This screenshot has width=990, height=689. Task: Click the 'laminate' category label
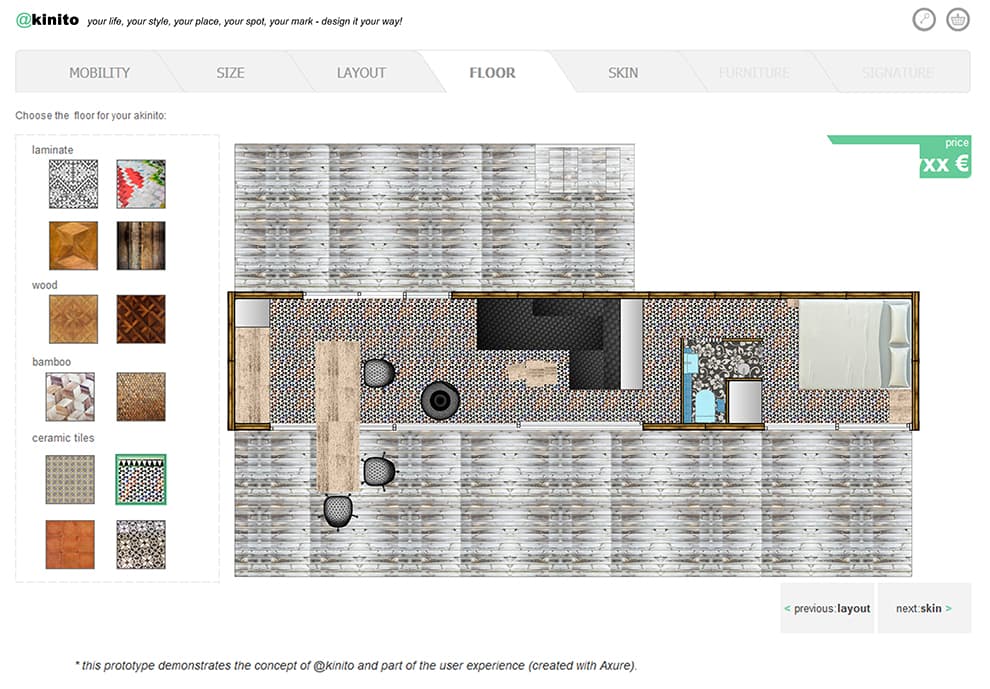pos(52,150)
